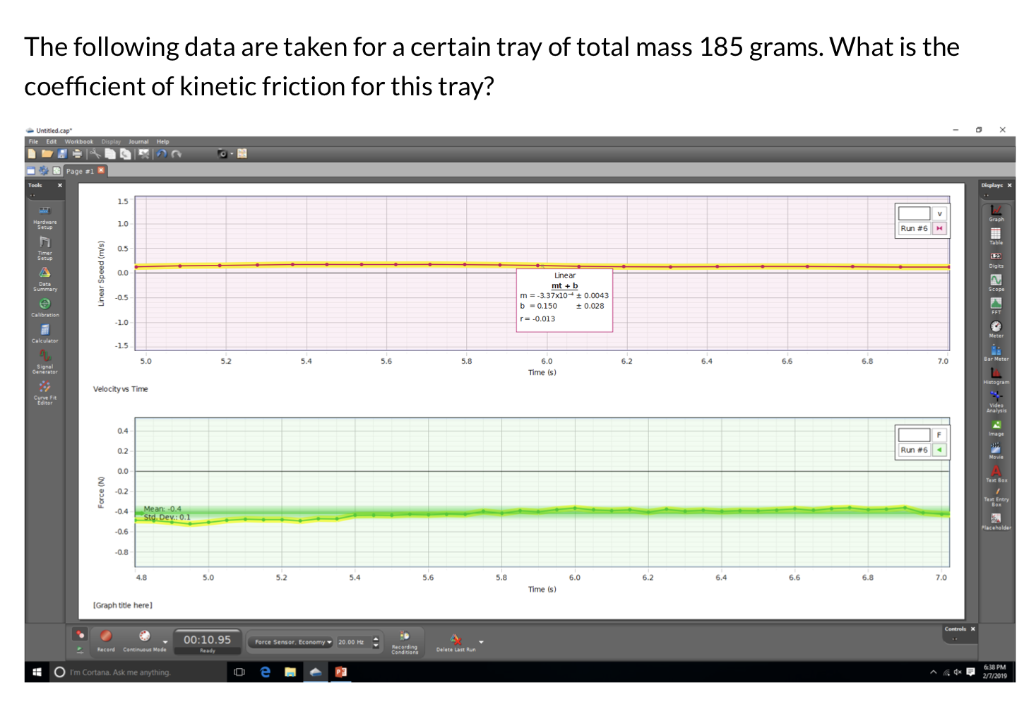This screenshot has height=702, width=1024.
Task: Switch to the Page #1 tab
Action: pos(80,170)
